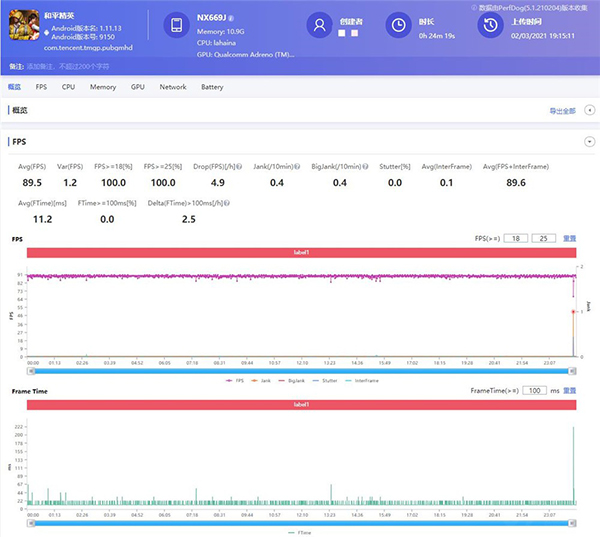The height and width of the screenshot is (537, 600).
Task: Click the FPS chart time range slider
Action: pyautogui.click(x=300, y=370)
